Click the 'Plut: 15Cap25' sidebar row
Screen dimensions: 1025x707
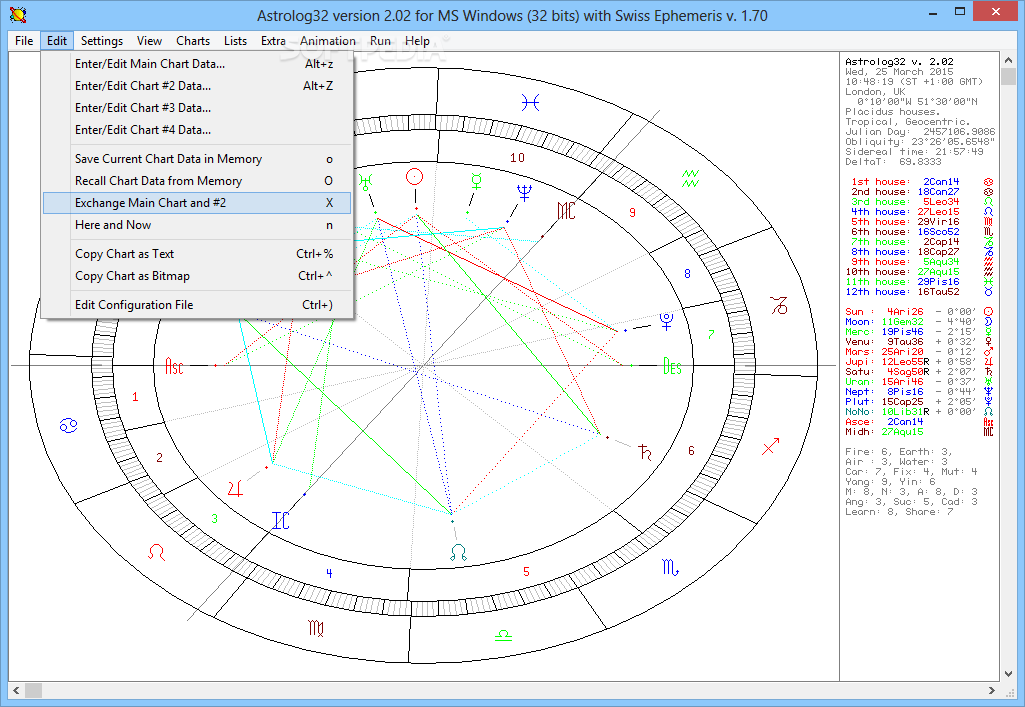(919, 401)
